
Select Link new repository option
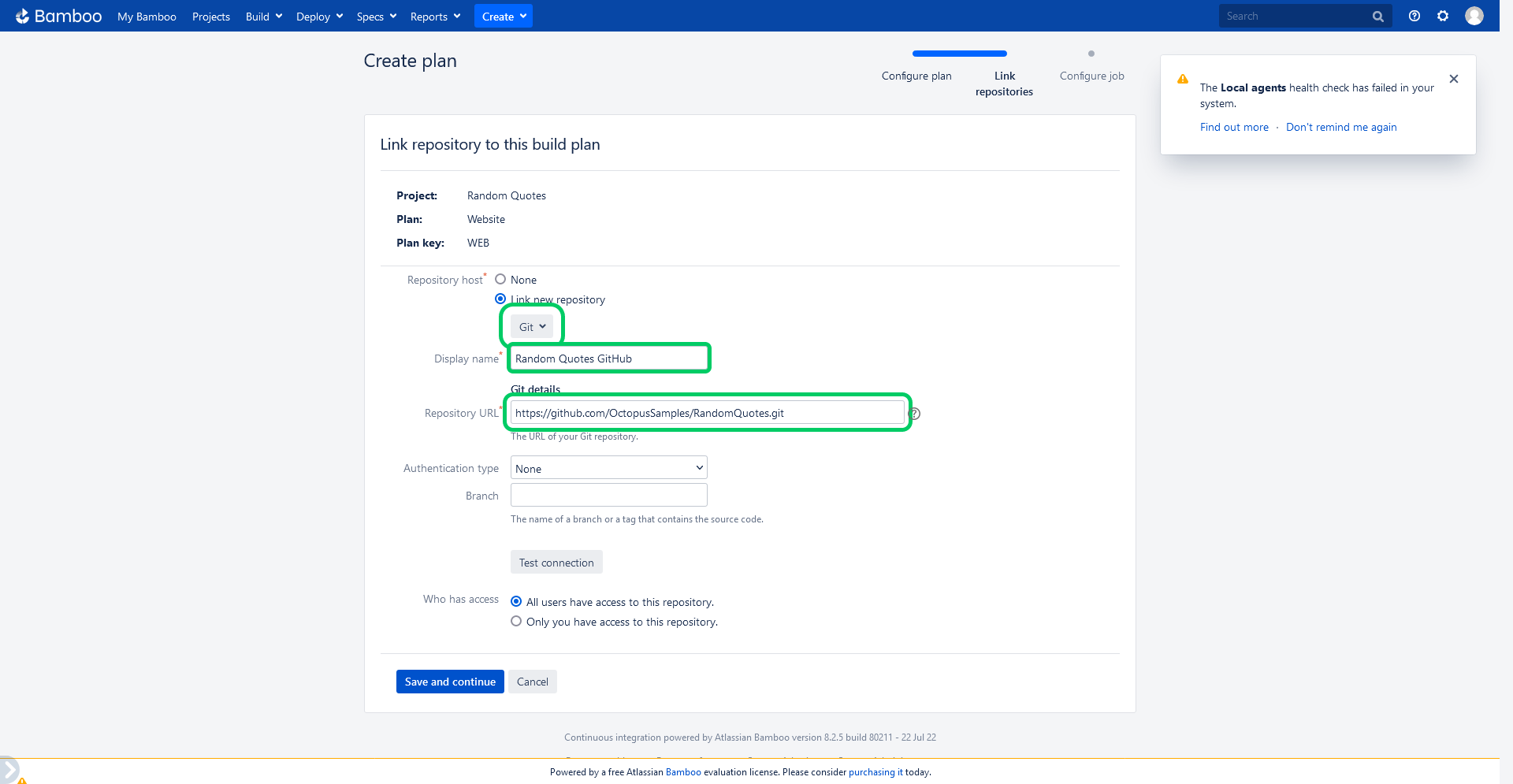coord(500,299)
